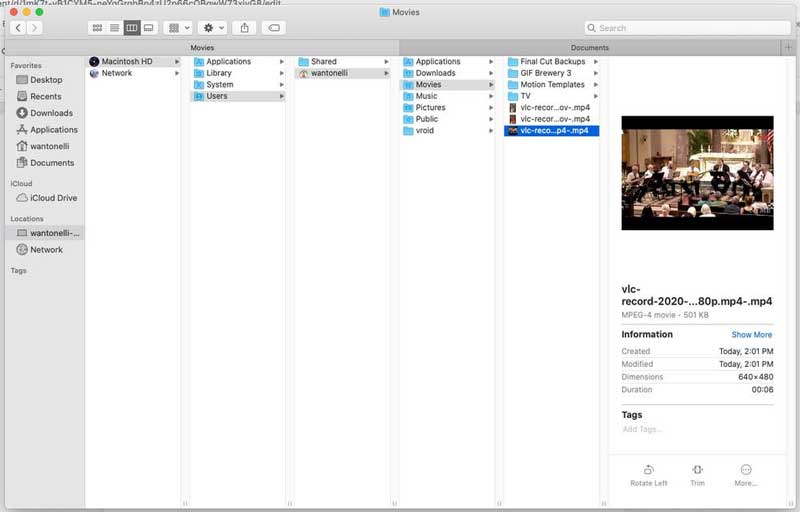The width and height of the screenshot is (800, 512).
Task: Select Downloads folder in wantonelli column
Action: tap(448, 73)
